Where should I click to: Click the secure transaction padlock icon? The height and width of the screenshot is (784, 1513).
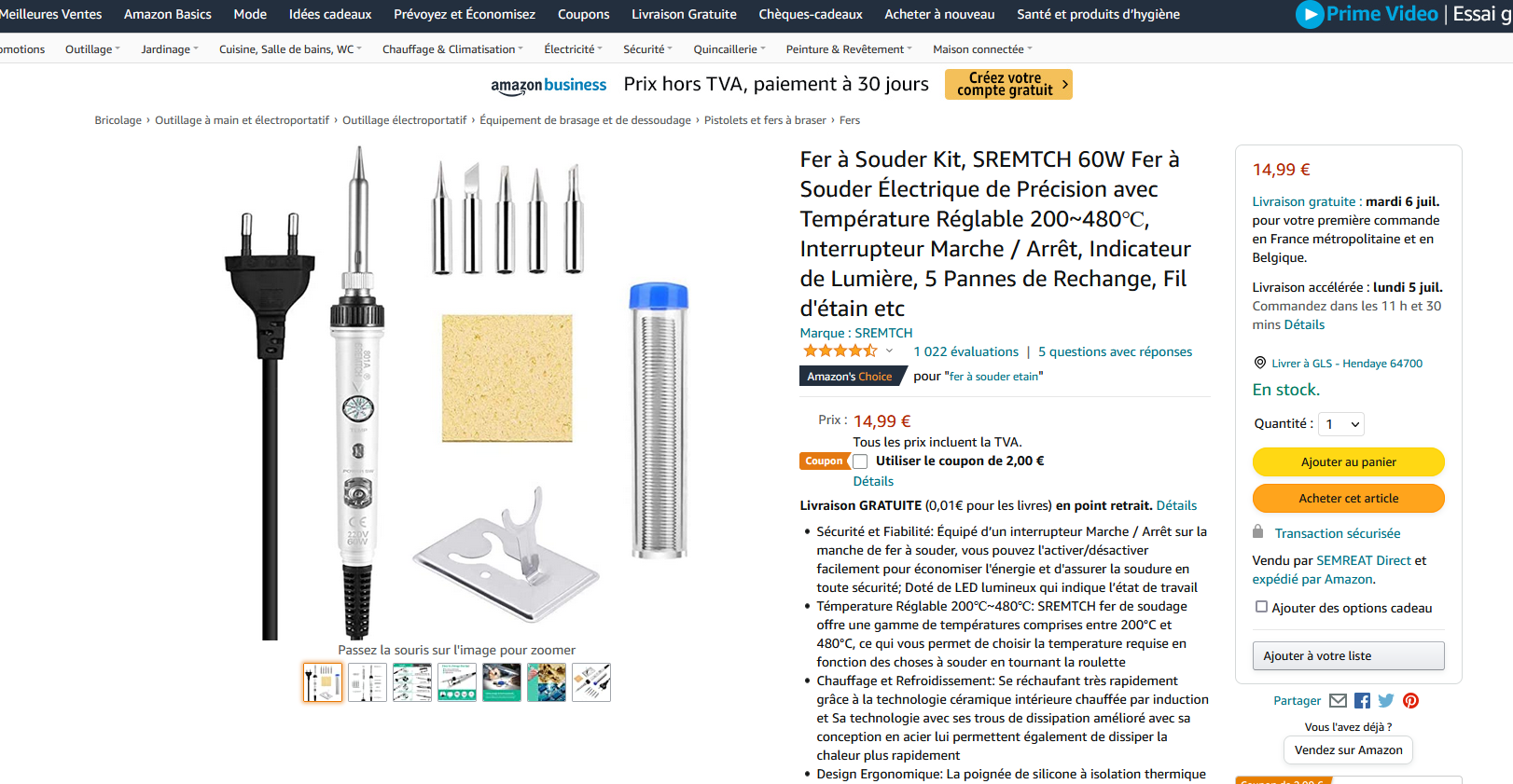[1257, 532]
